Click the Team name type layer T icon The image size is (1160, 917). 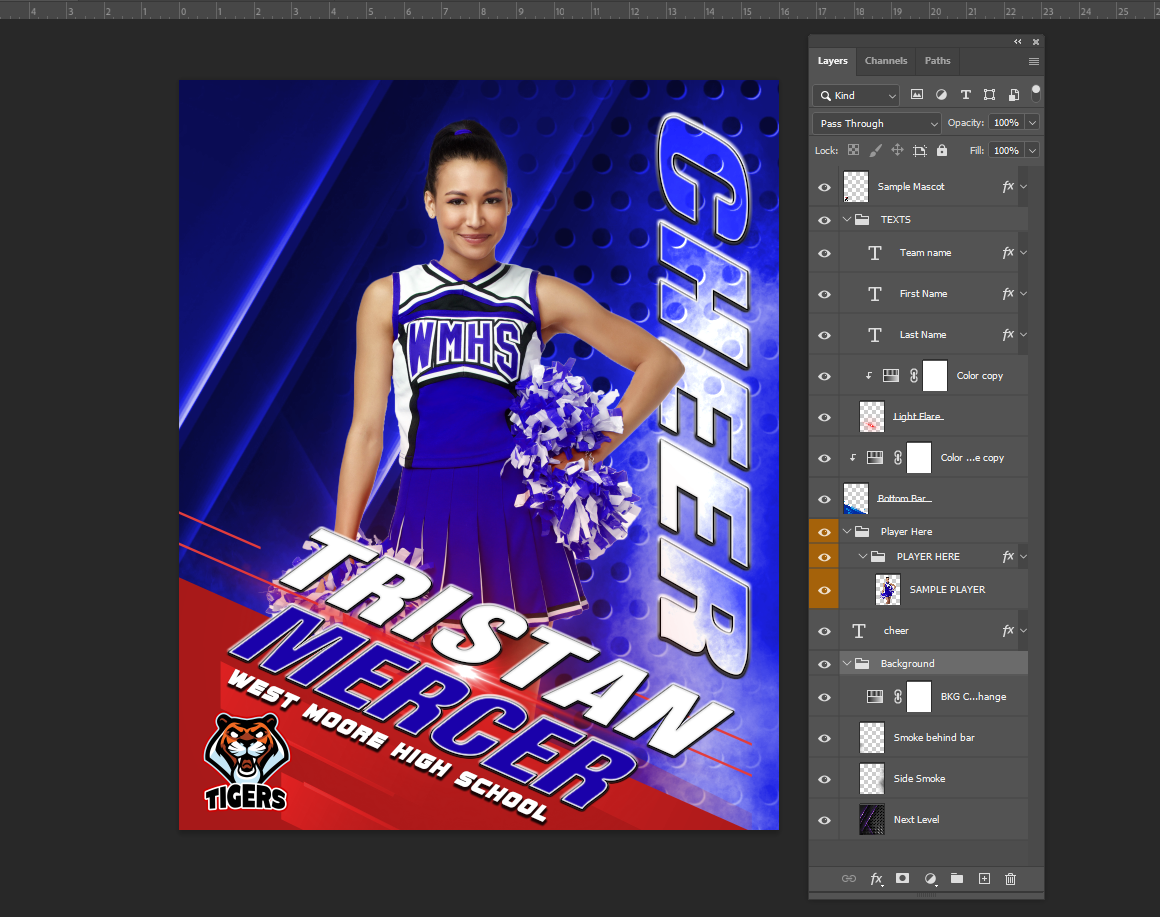point(874,253)
